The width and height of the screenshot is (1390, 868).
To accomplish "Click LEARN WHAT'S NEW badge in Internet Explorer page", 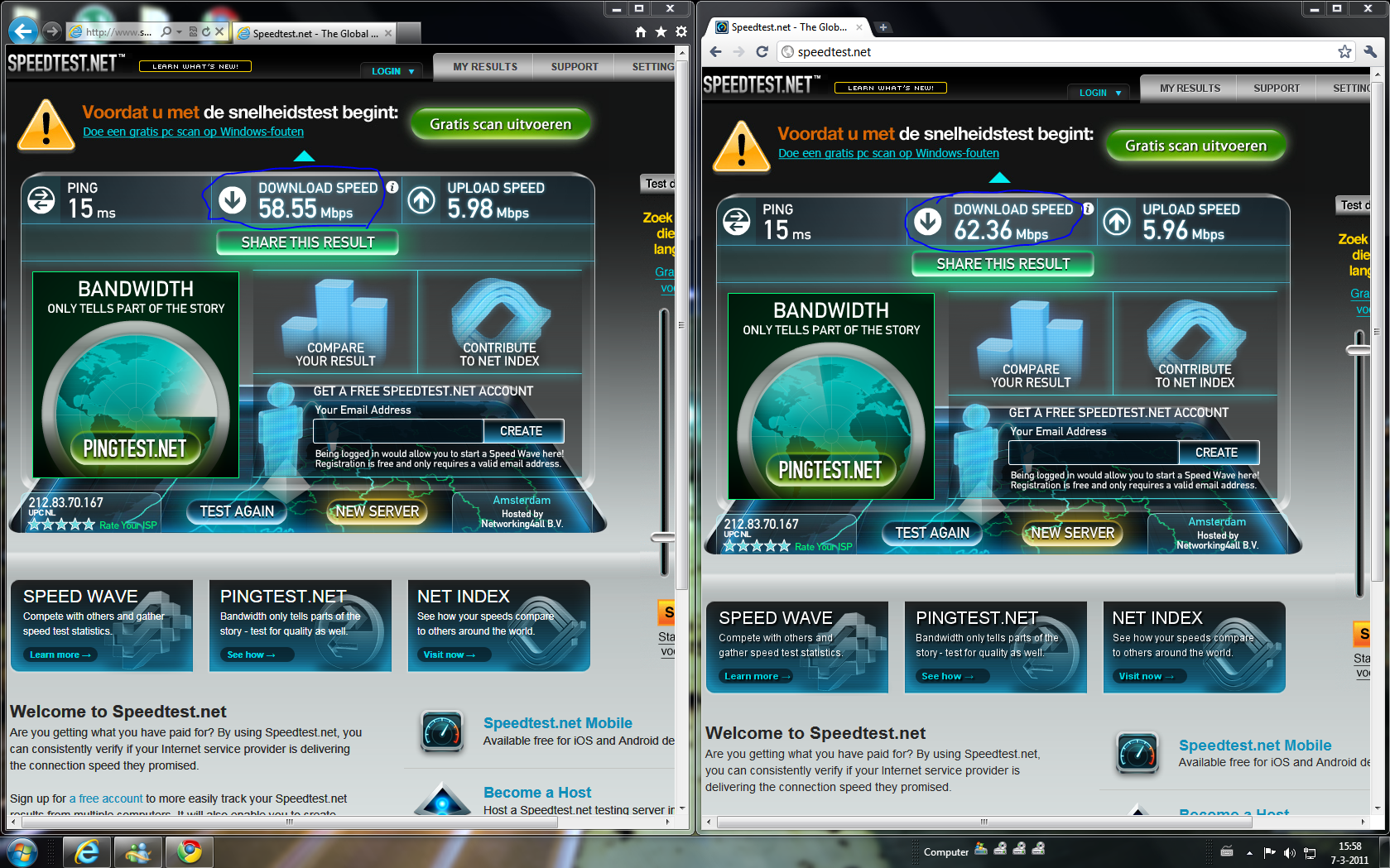I will click(x=195, y=66).
